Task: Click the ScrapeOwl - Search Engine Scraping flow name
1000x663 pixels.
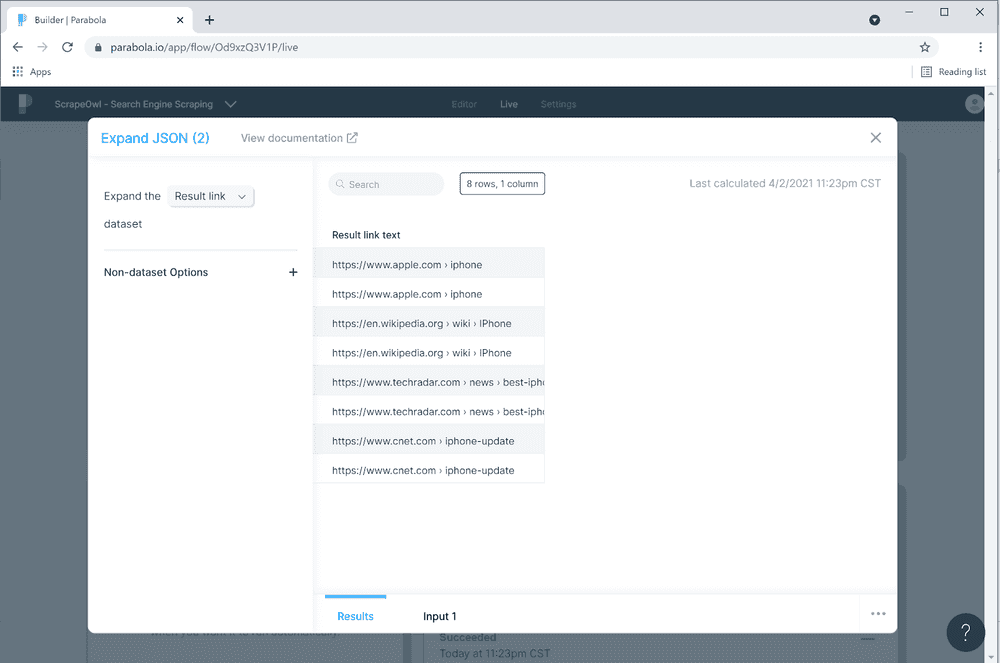Action: coord(133,104)
